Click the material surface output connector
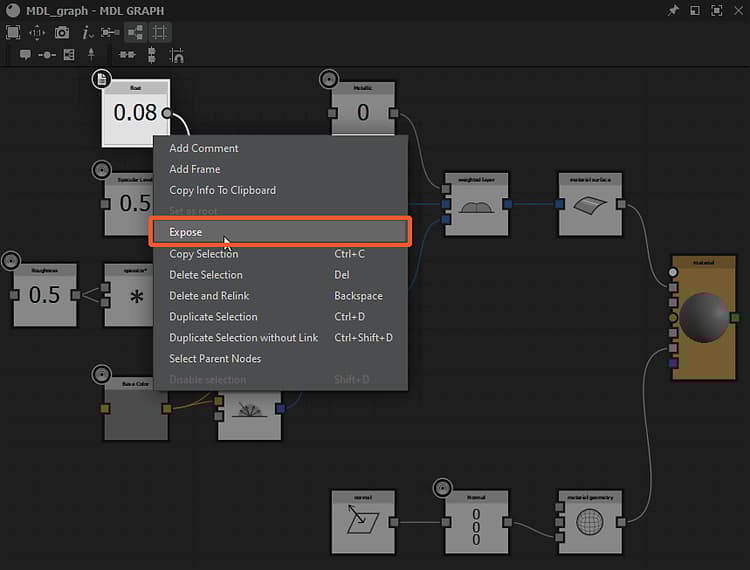Viewport: 750px width, 570px height. click(x=621, y=204)
